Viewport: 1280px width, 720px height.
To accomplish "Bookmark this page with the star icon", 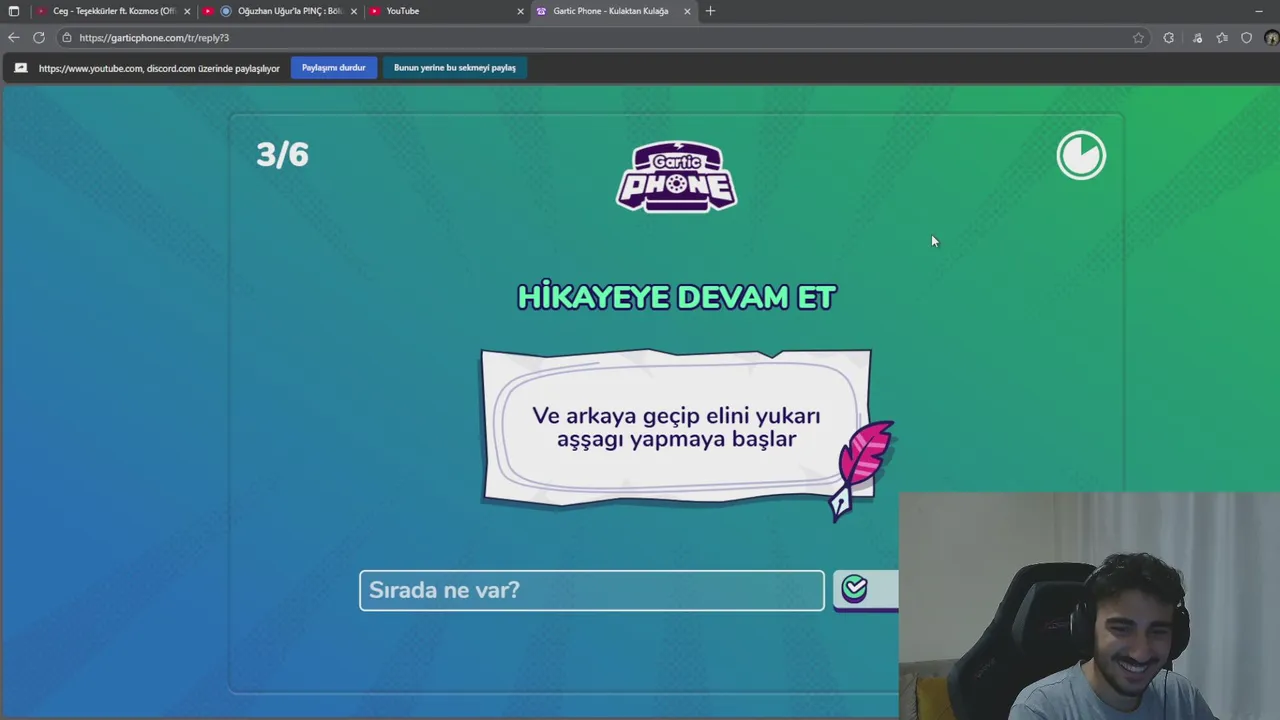I will 1138,38.
